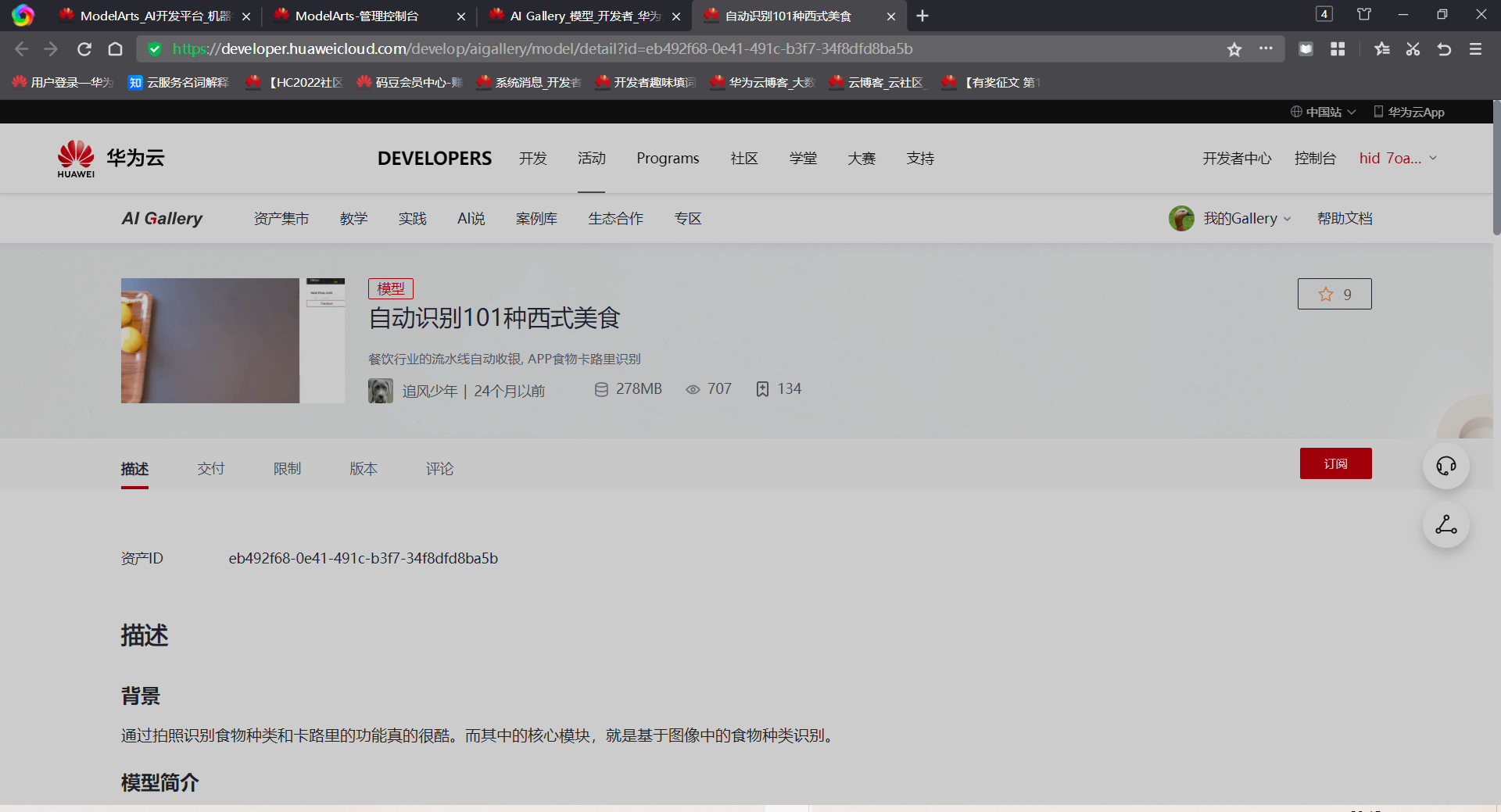Click the browser forward arrow

coord(52,49)
